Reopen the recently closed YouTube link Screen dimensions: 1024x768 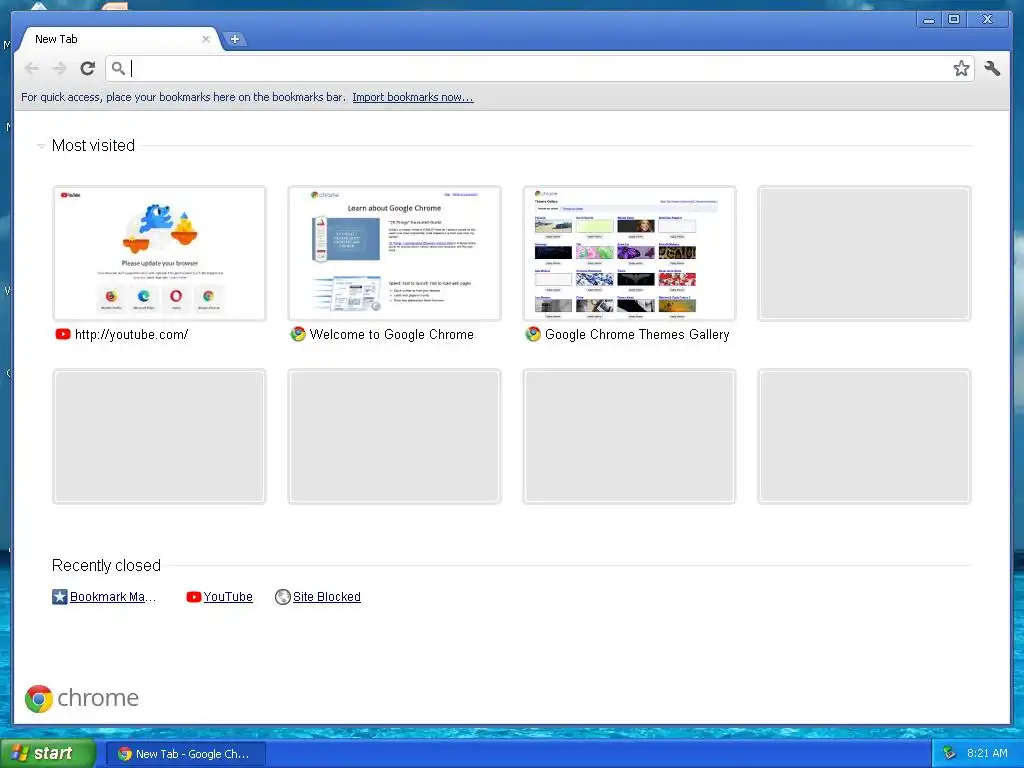pos(228,597)
